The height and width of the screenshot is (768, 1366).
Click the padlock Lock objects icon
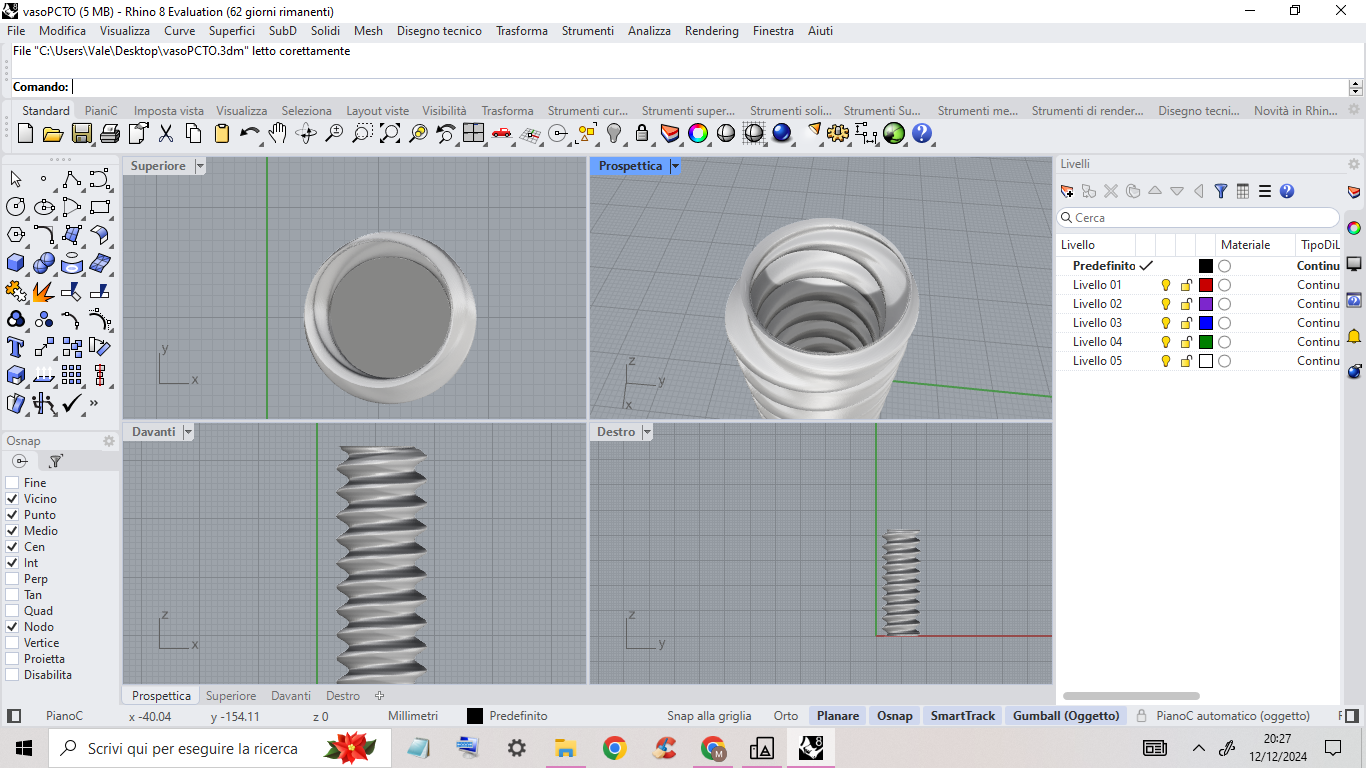(x=642, y=133)
